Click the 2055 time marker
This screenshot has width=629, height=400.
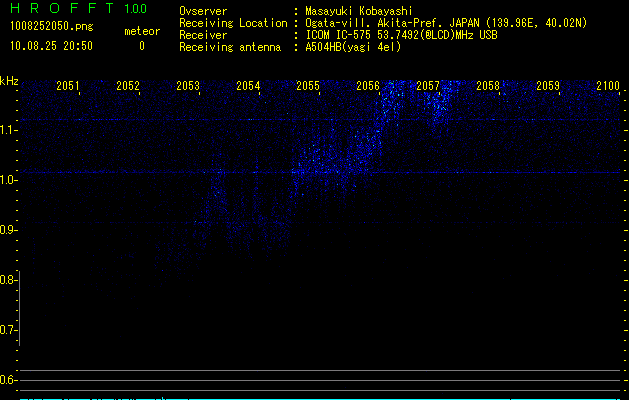click(x=308, y=85)
